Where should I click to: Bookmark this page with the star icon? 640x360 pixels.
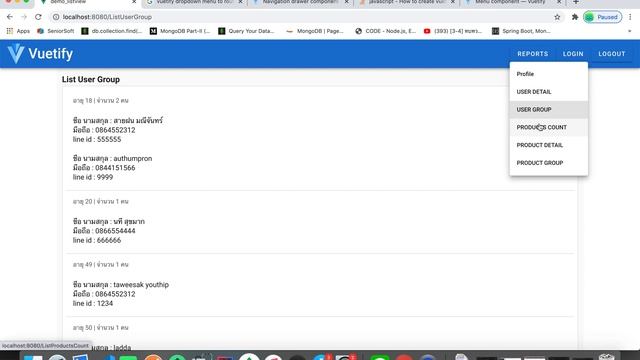[x=557, y=17]
